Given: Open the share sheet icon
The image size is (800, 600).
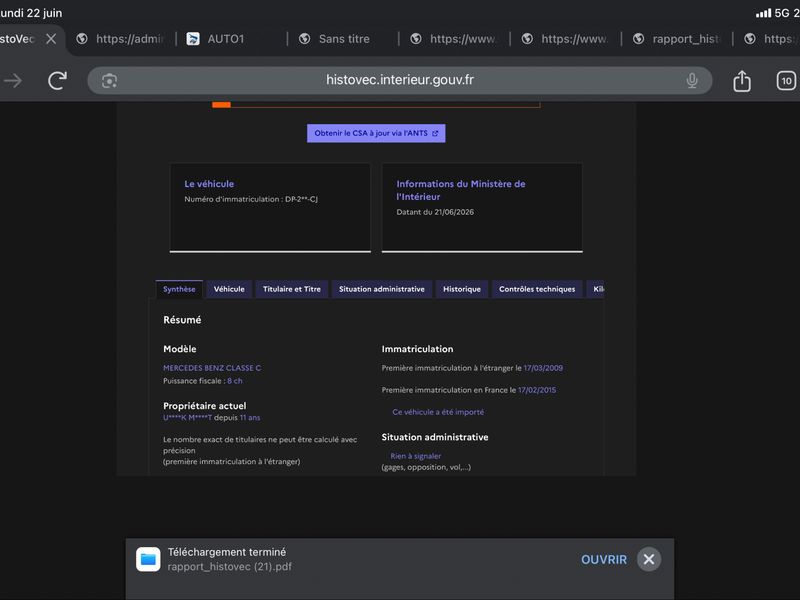Looking at the screenshot, I should click(x=742, y=81).
